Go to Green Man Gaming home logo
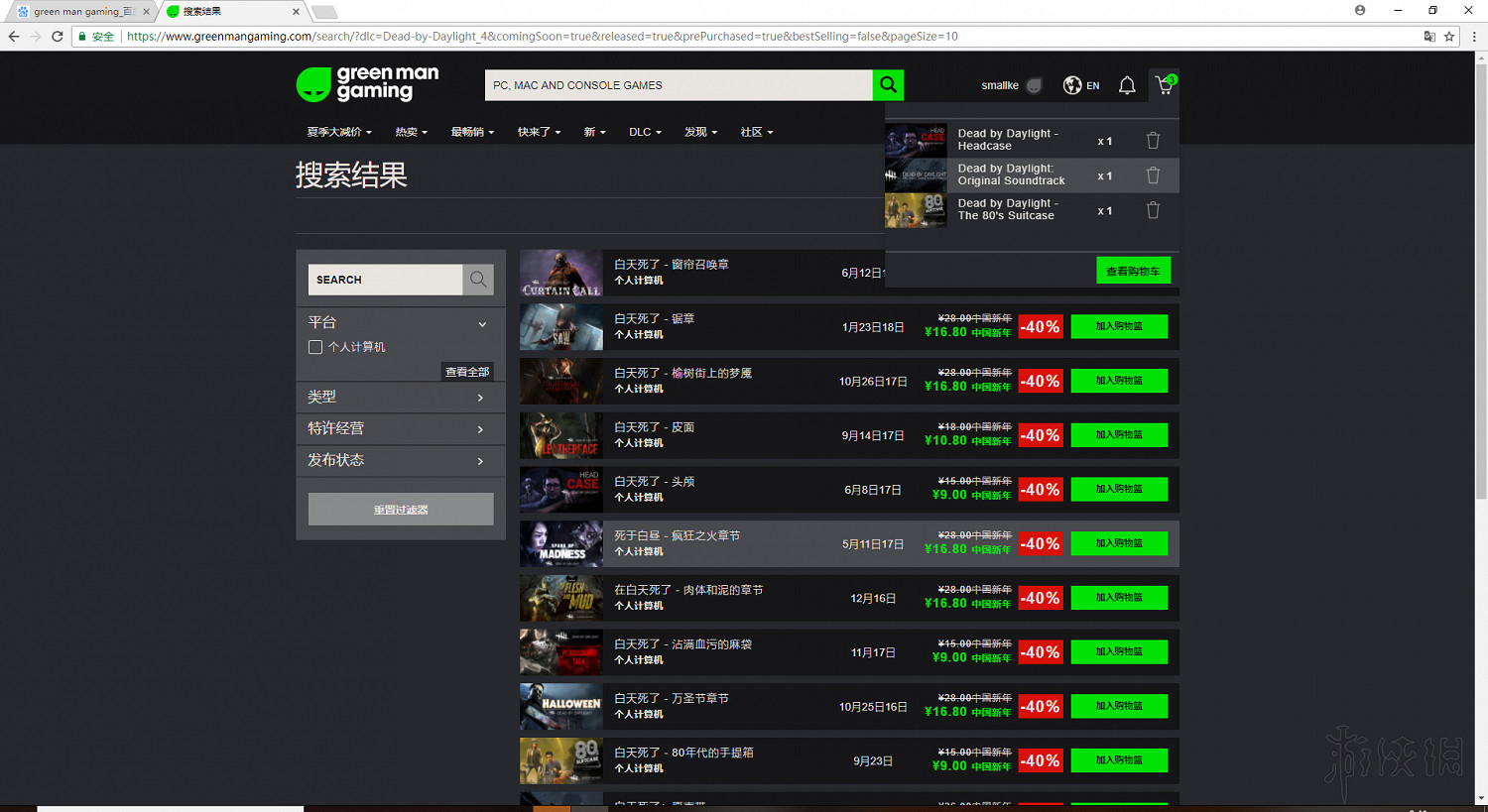 [x=368, y=84]
